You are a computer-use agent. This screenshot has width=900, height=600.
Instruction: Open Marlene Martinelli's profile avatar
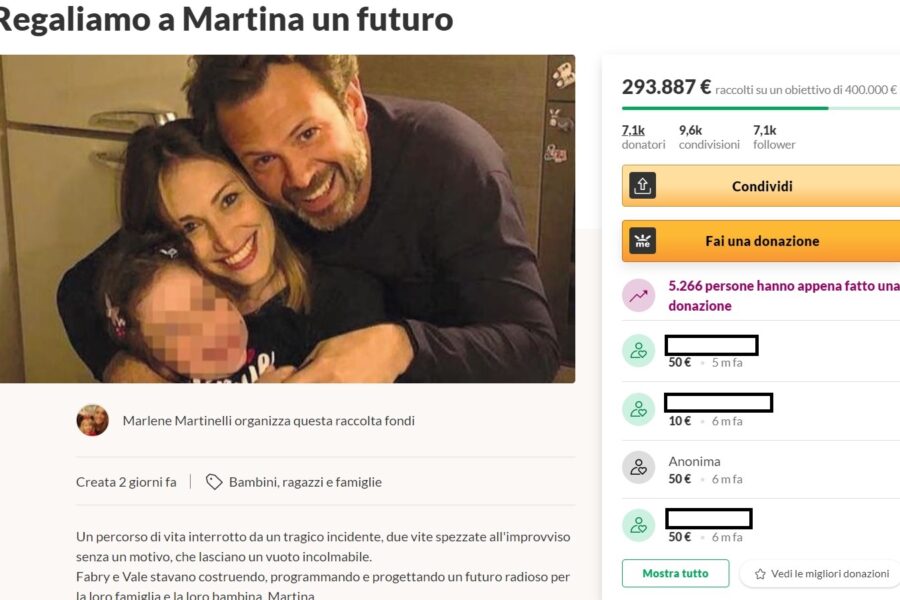tap(93, 421)
